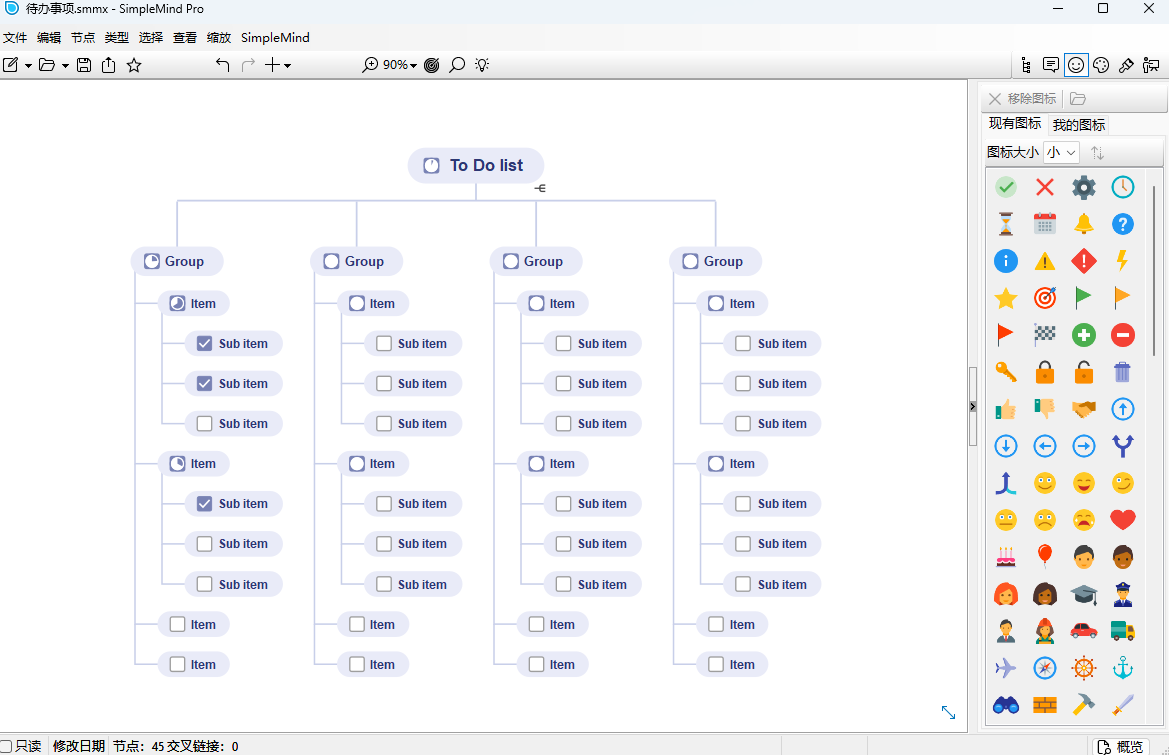Select the blue clock icon from the icon library
1169x755 pixels.
click(1123, 187)
